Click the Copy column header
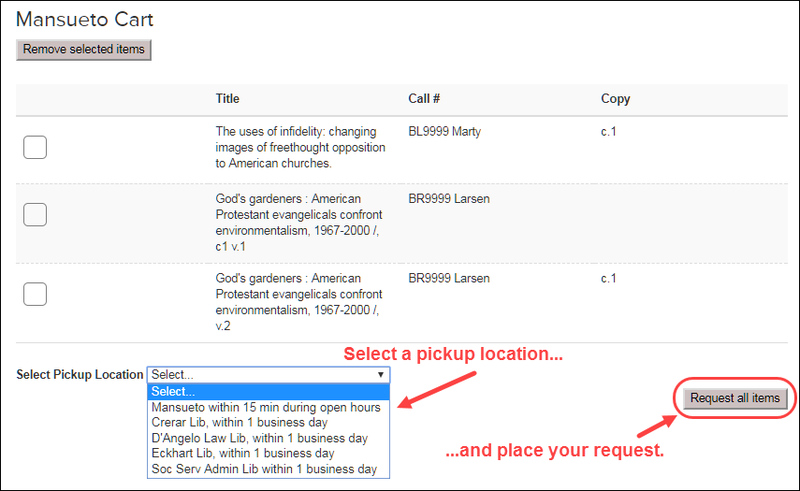Viewport: 800px width, 491px height. click(615, 99)
